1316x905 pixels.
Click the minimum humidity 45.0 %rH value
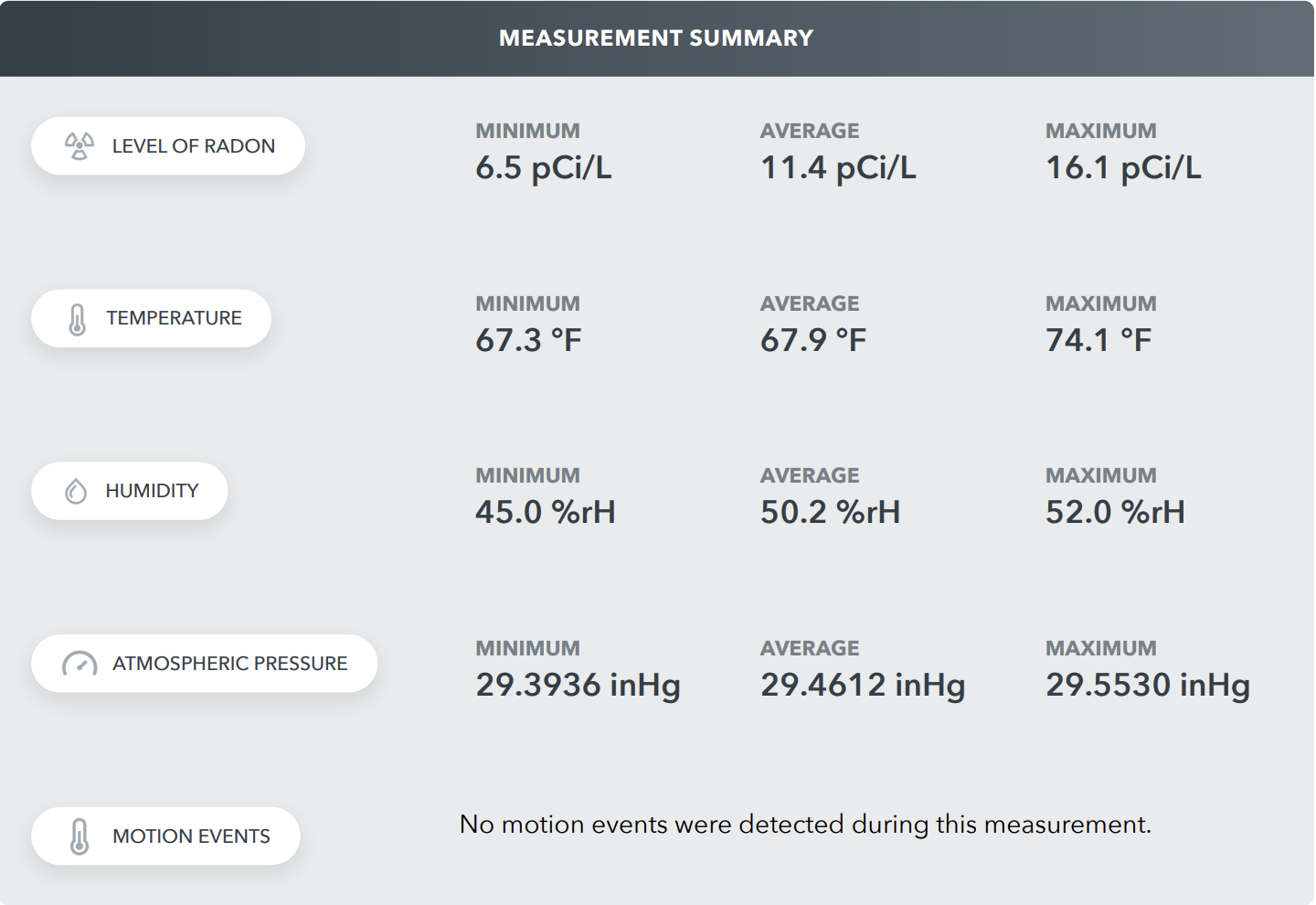coord(546,512)
